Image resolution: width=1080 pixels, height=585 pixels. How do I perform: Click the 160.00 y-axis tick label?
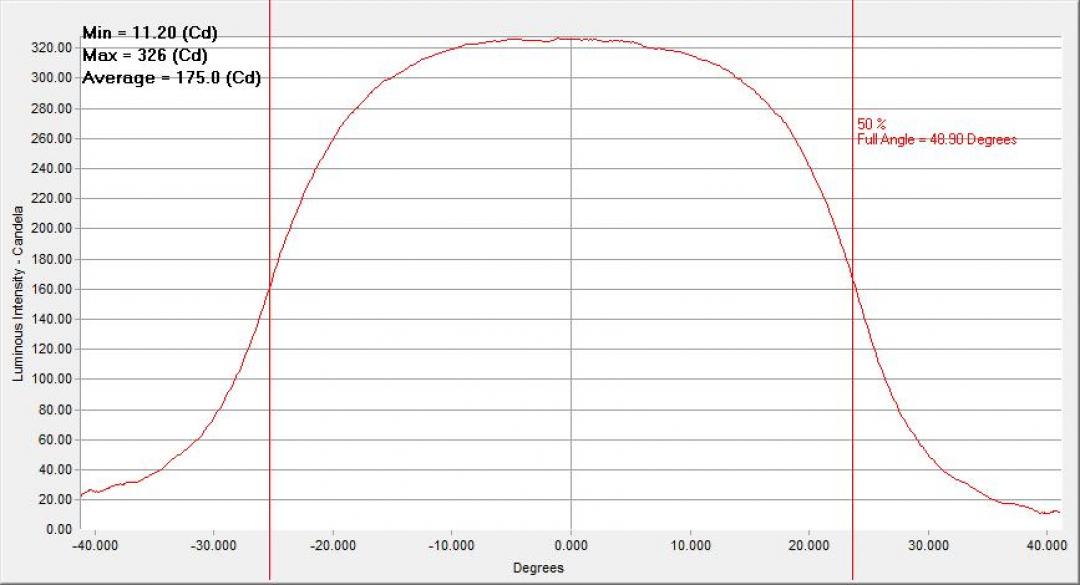coord(52,289)
